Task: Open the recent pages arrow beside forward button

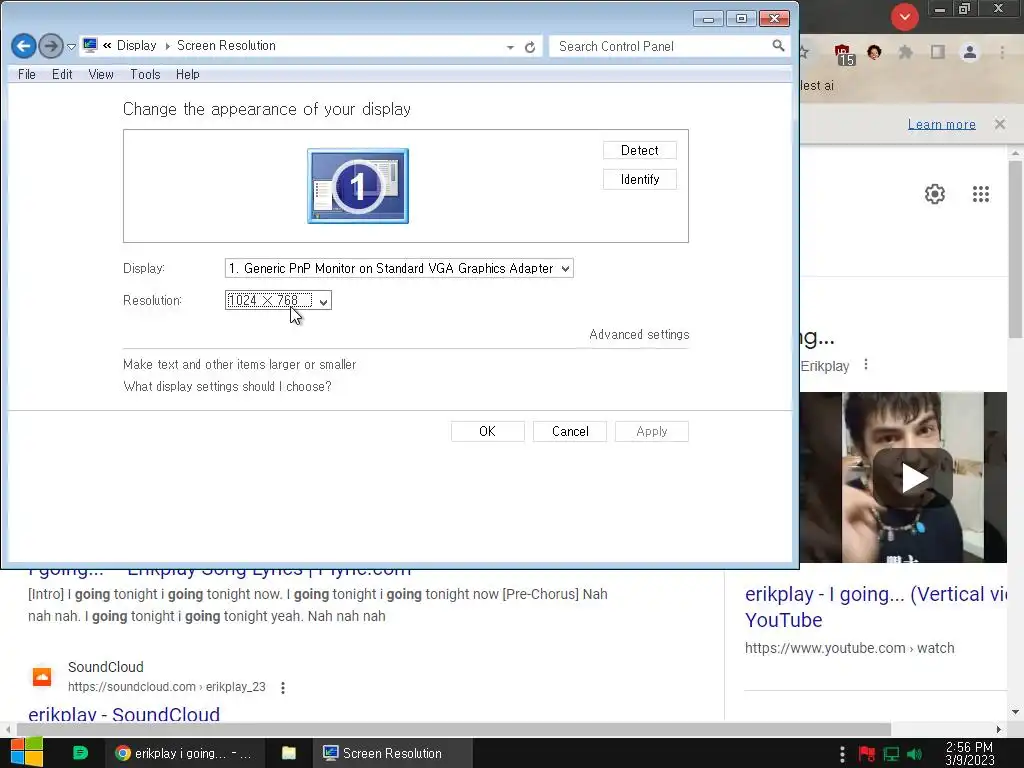Action: (x=71, y=47)
